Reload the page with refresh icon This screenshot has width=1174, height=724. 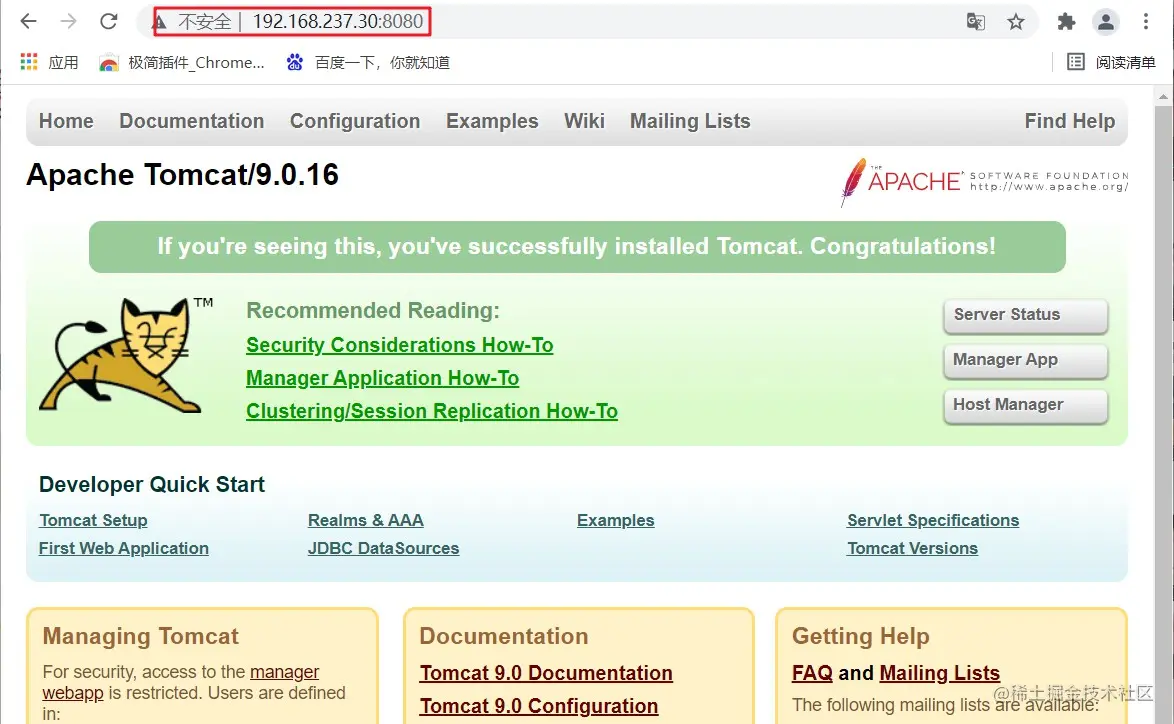click(109, 21)
